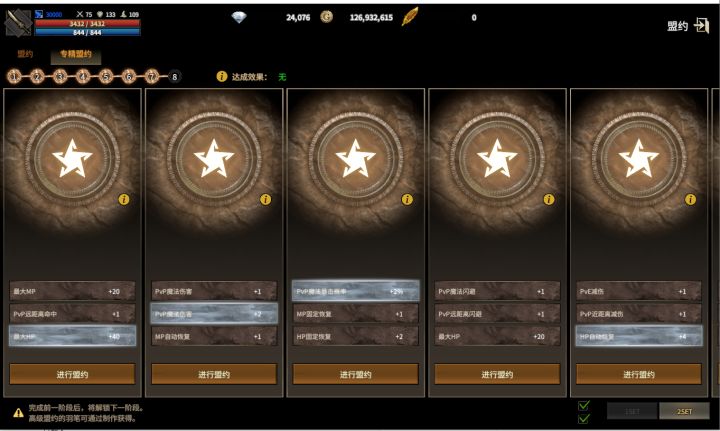Select the star emblem on second card
720x431 pixels.
click(x=214, y=158)
